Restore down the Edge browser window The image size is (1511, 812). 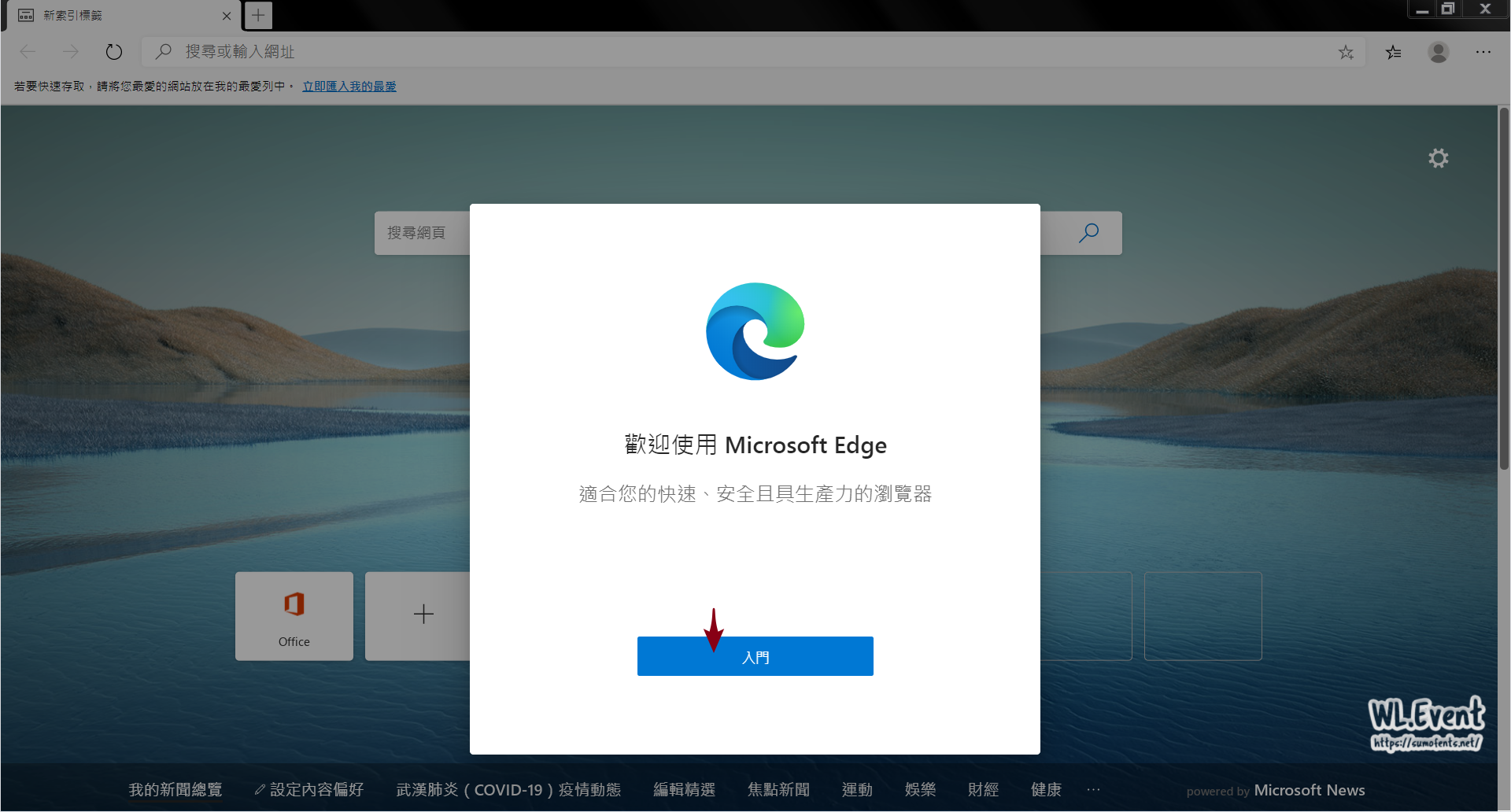pyautogui.click(x=1448, y=9)
